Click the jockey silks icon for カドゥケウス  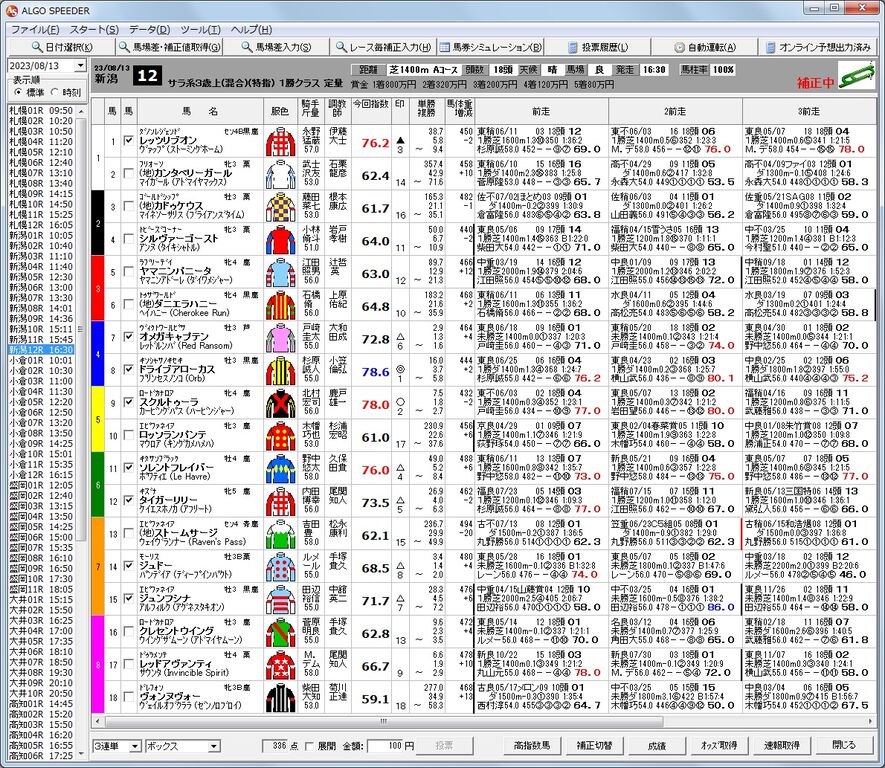tap(280, 207)
